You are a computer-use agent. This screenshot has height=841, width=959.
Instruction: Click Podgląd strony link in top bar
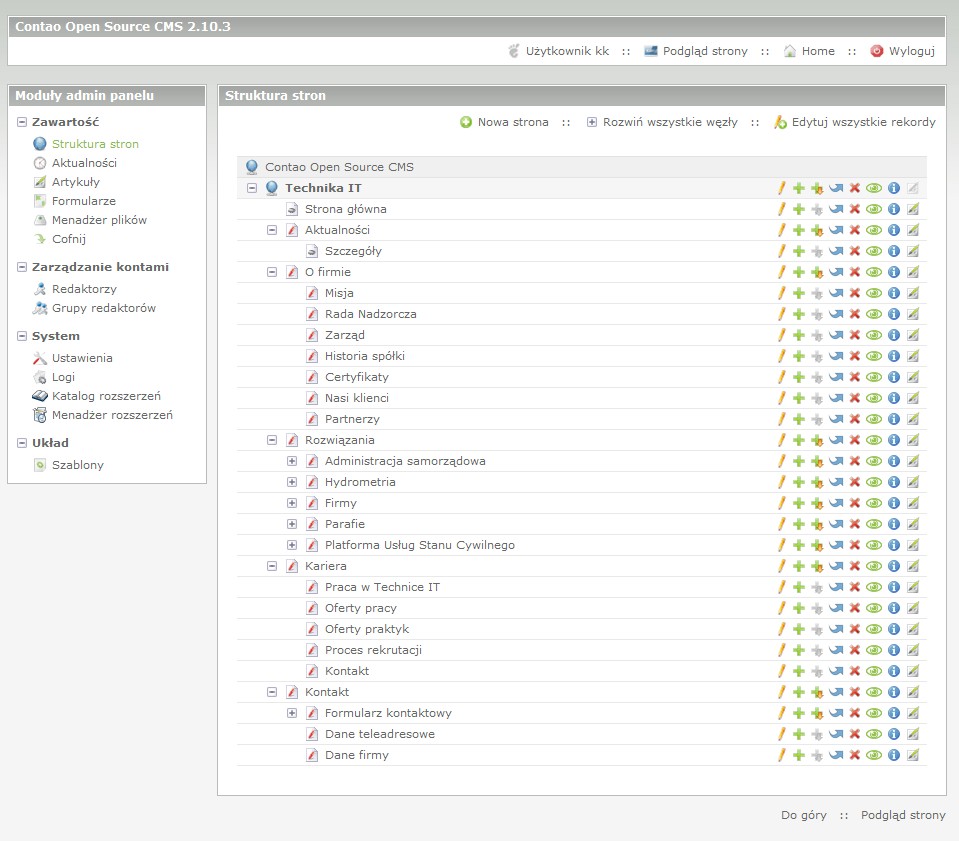coord(705,51)
